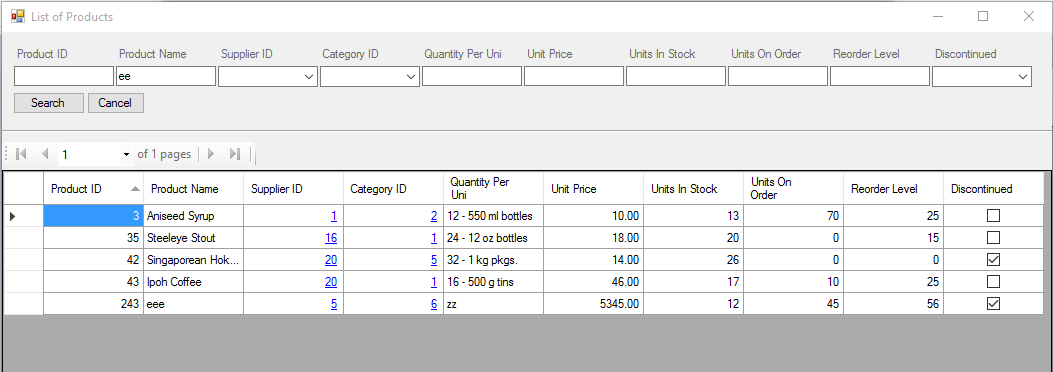Screen dimensions: 1053x372
Task: Open the page number dropdown
Action: click(x=126, y=155)
